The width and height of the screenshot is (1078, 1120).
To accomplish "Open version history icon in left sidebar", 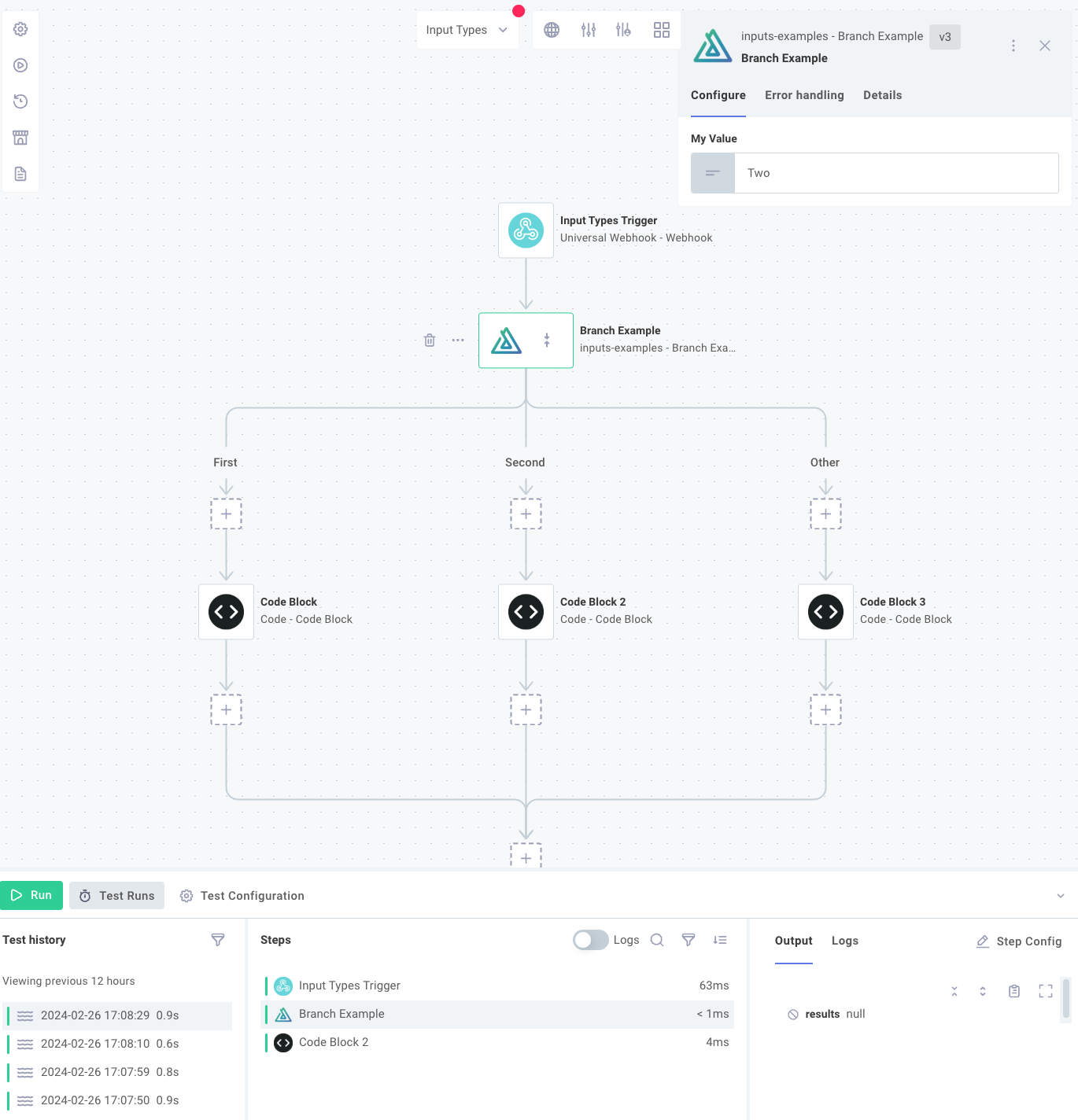I will 20,101.
